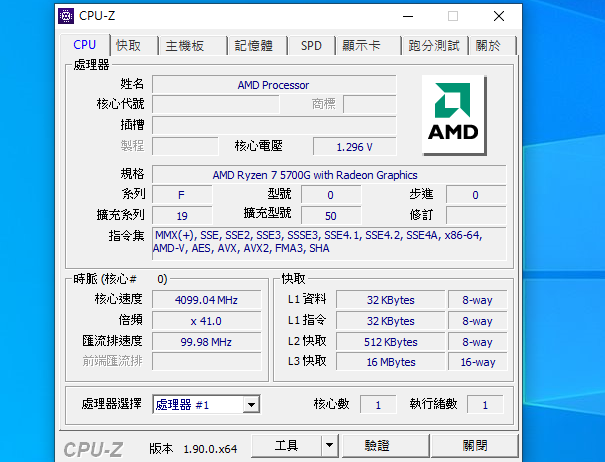
Task: Click the L2 快取 512 KBytes value
Action: (x=390, y=342)
